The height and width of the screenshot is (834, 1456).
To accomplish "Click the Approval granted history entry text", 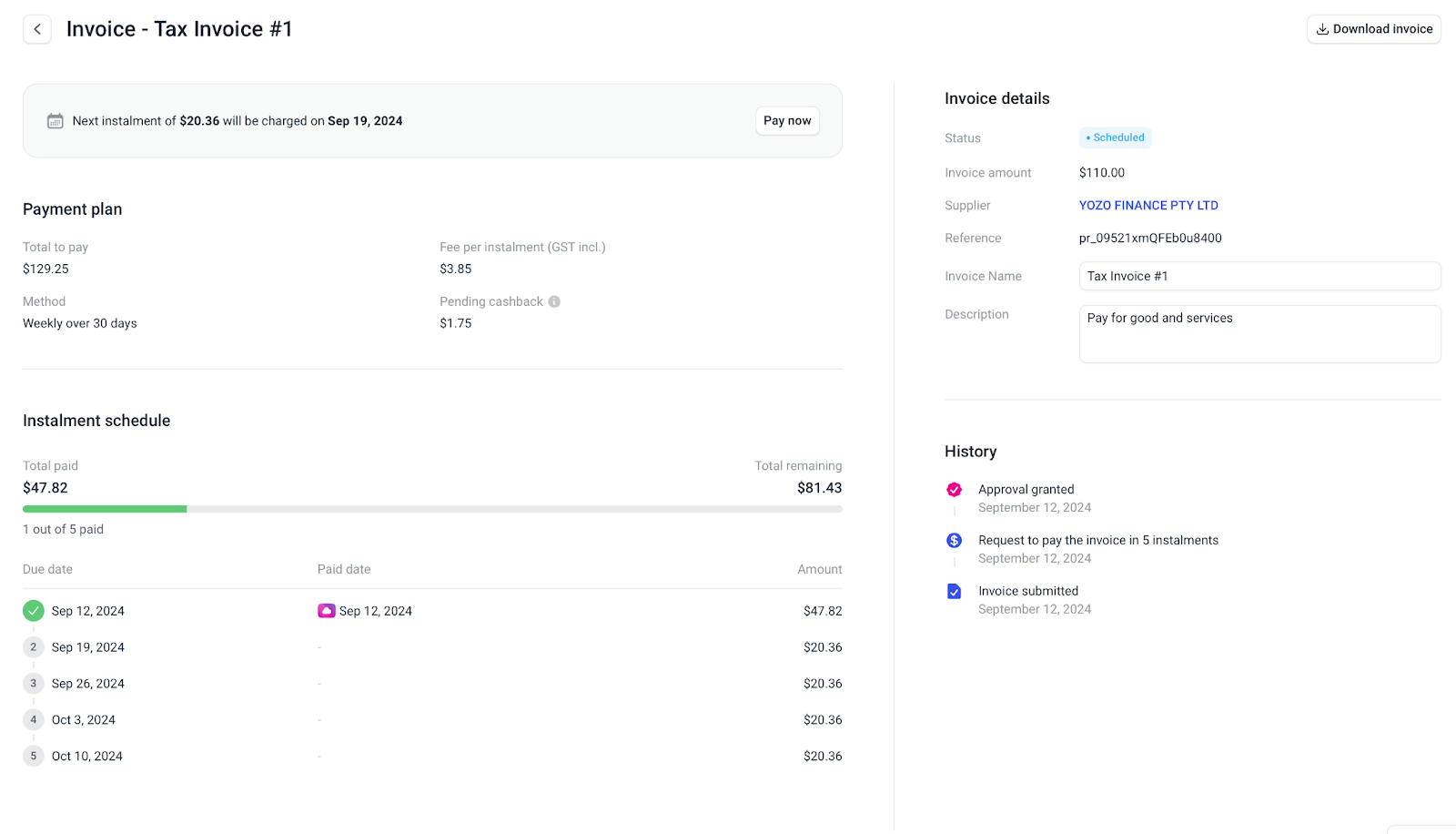I will click(1026, 490).
